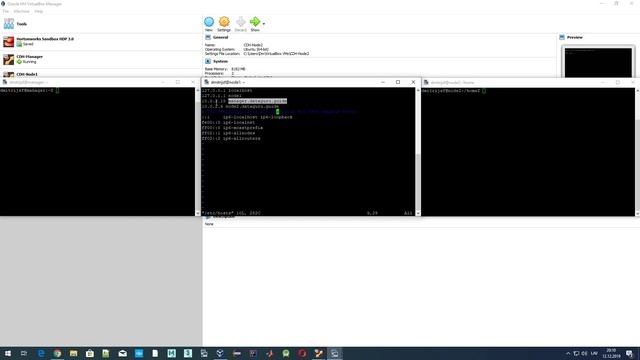Show hidden system tray icons

[568, 353]
